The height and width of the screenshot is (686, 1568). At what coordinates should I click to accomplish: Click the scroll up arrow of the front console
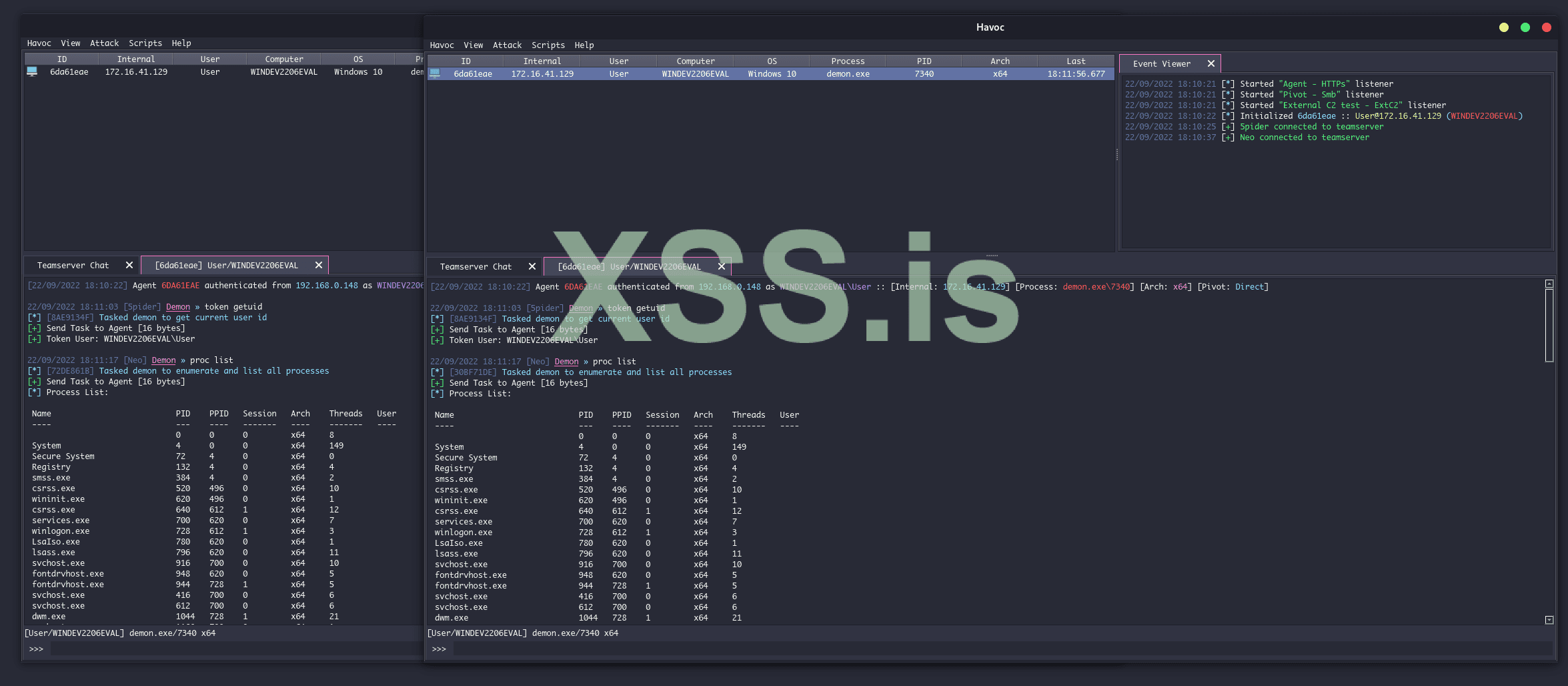[1549, 284]
